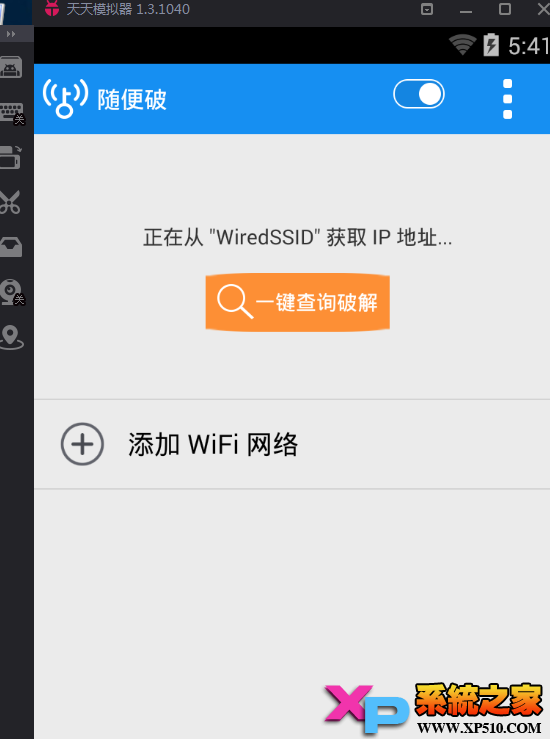Tap the orange 一键查询破解 button

[297, 302]
